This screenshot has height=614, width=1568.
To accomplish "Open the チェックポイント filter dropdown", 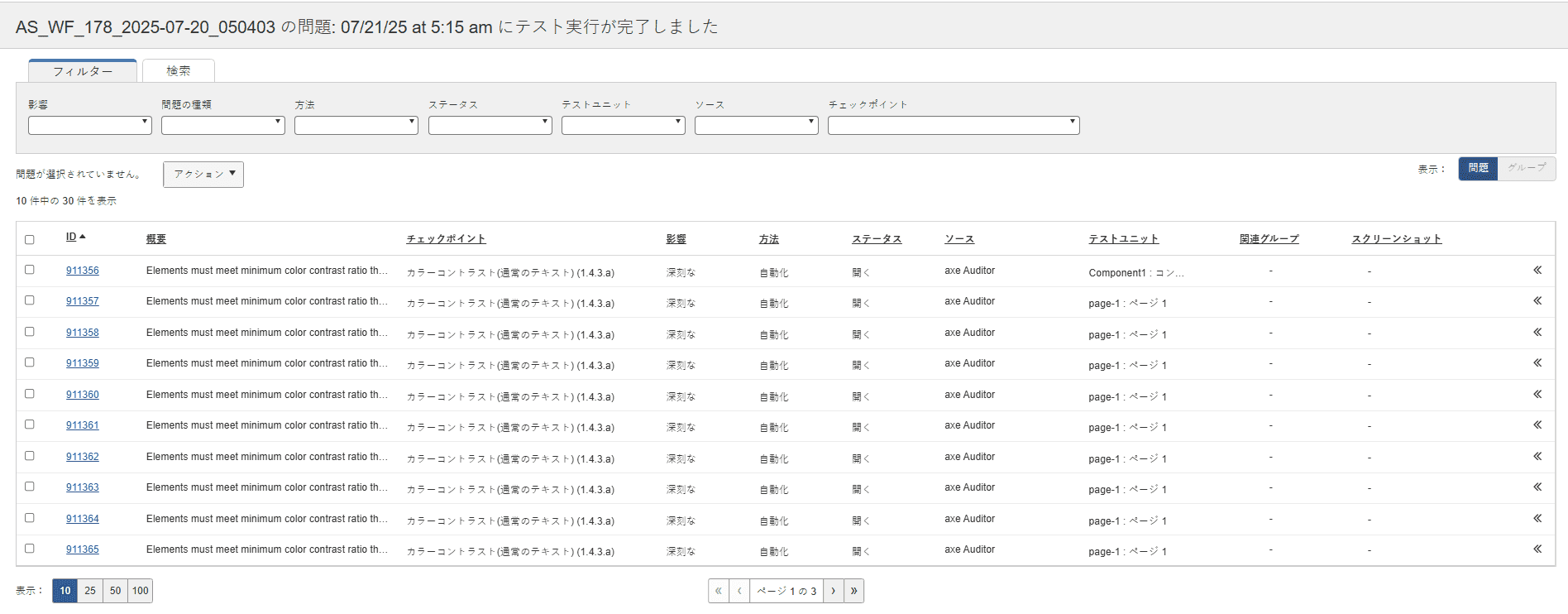I will coord(953,125).
